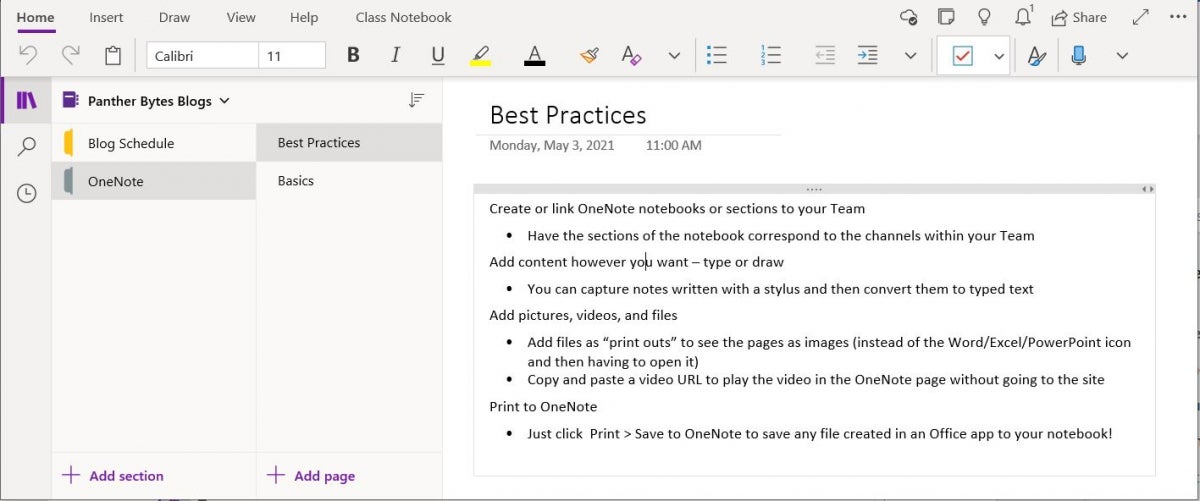This screenshot has width=1200, height=501.
Task: Open the Home tab
Action: pyautogui.click(x=36, y=17)
